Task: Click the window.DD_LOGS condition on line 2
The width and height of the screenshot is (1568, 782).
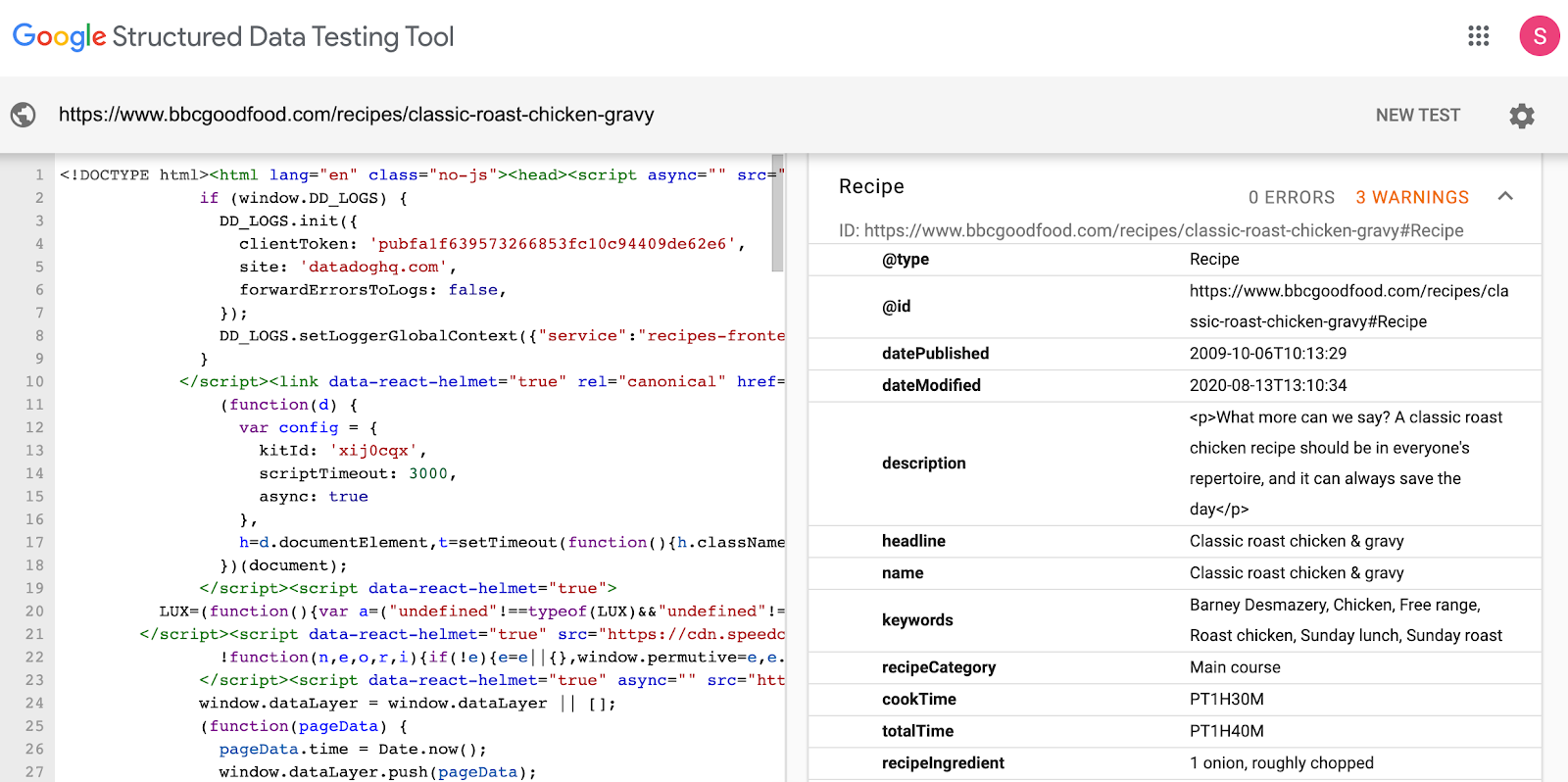Action: 303,198
